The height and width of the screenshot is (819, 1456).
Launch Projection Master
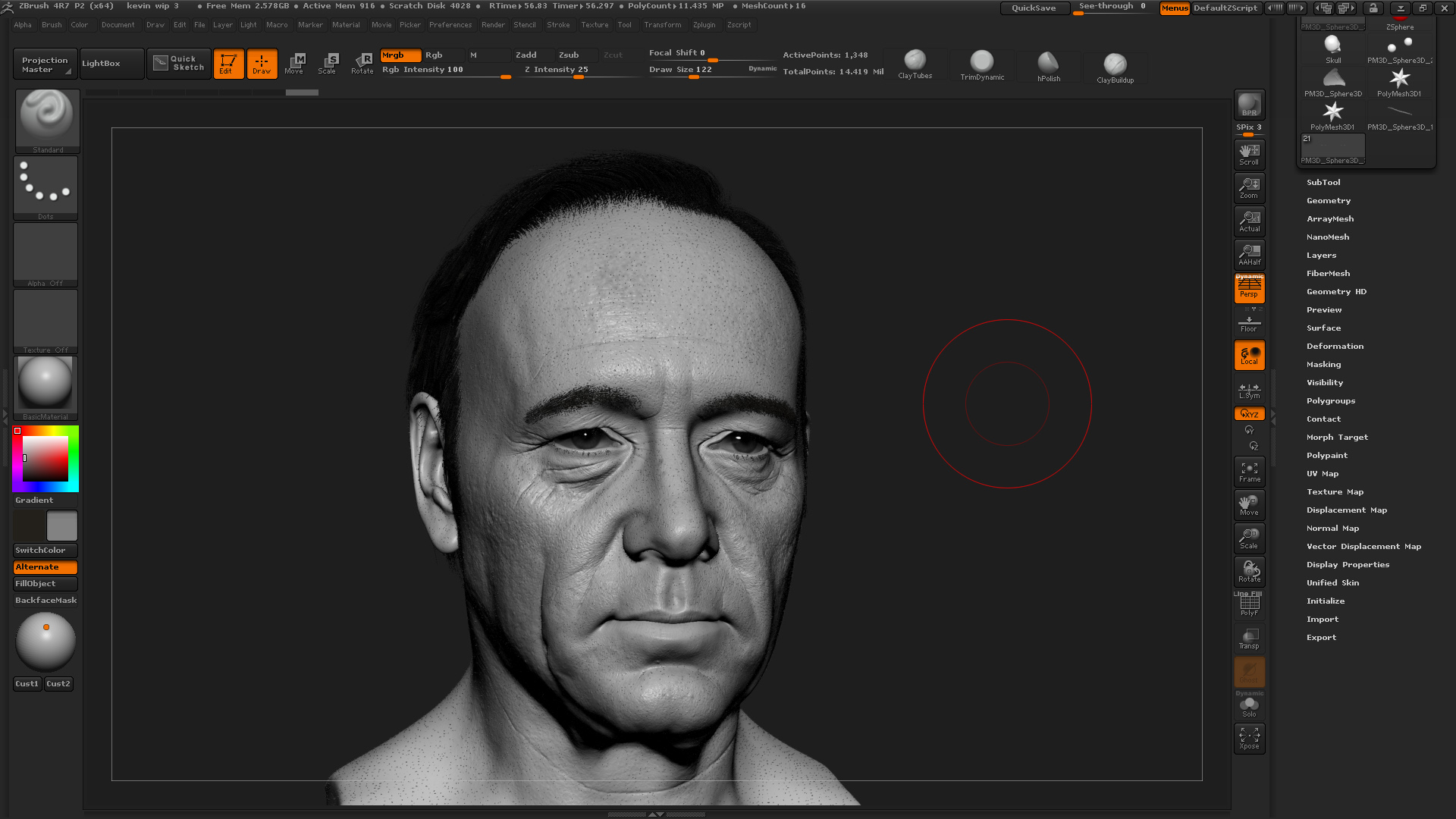click(x=44, y=63)
